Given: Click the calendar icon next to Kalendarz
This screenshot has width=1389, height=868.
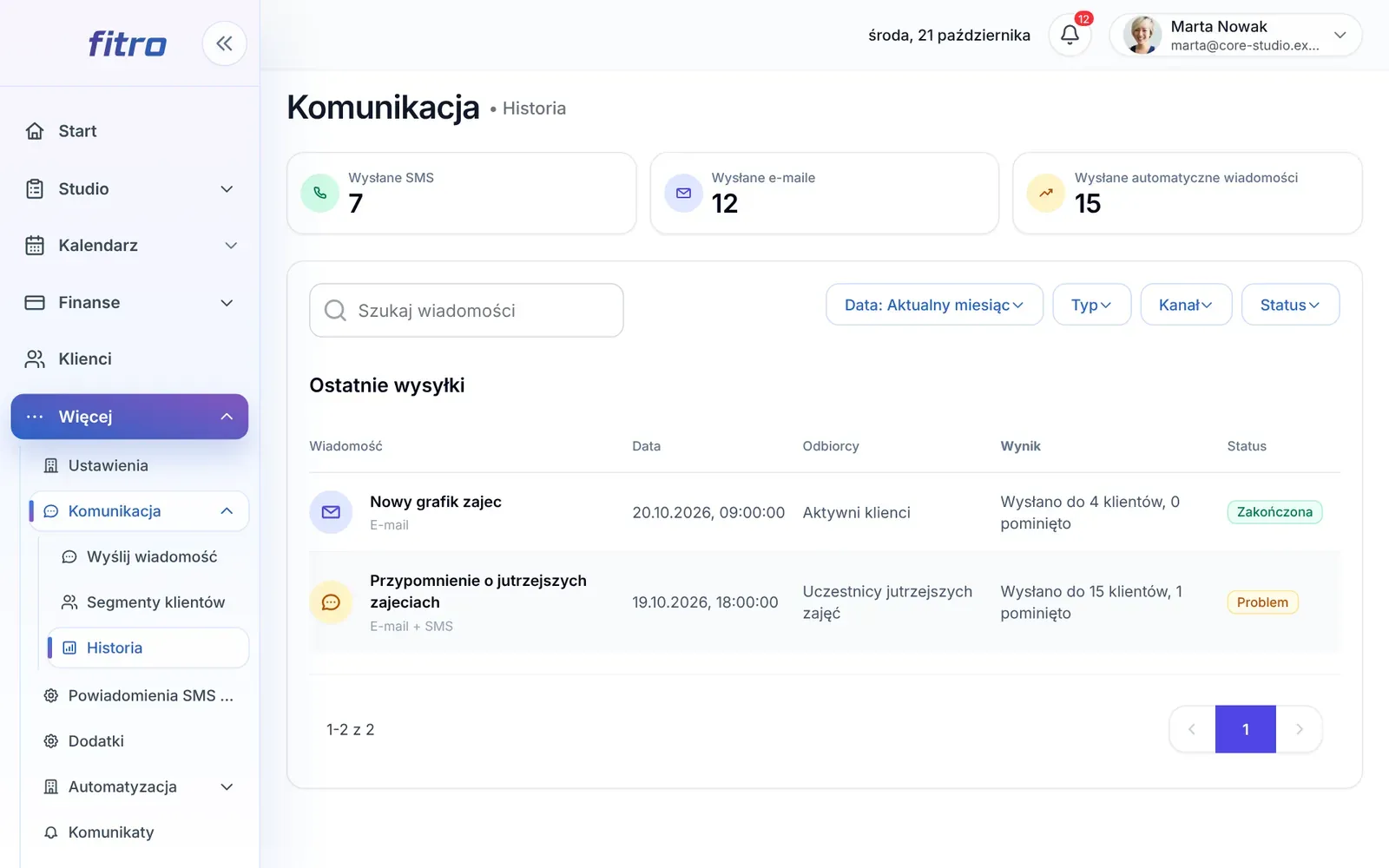Looking at the screenshot, I should 35,246.
